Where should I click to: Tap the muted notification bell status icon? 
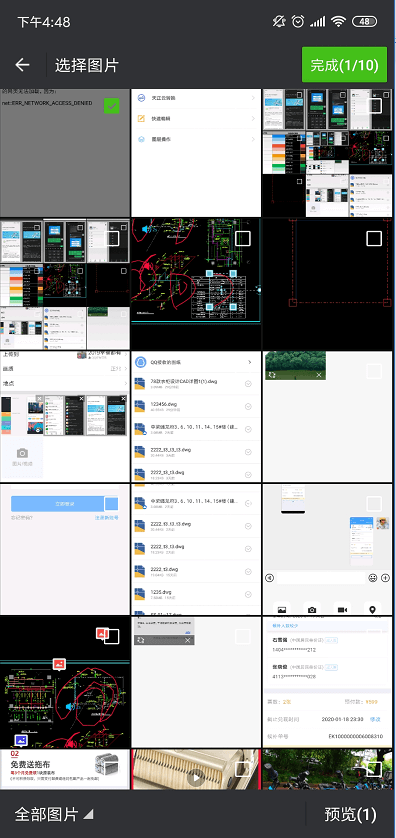pos(278,21)
